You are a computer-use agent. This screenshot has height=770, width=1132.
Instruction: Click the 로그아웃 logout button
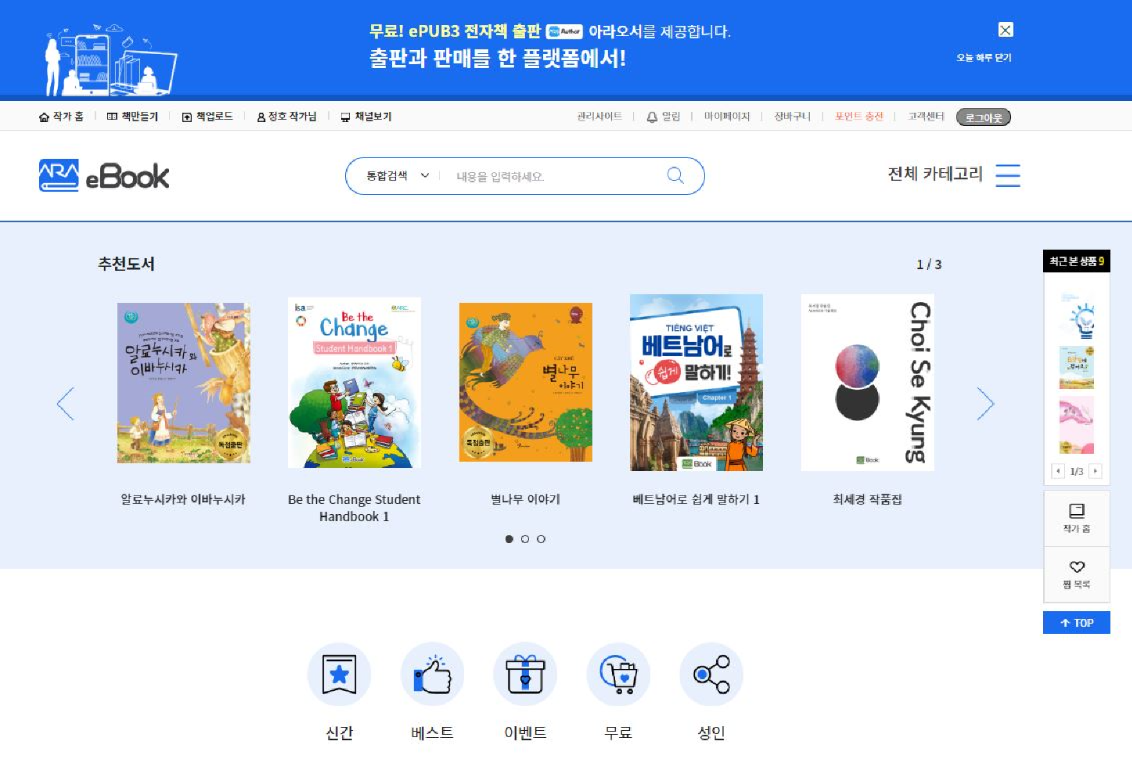pyautogui.click(x=983, y=117)
